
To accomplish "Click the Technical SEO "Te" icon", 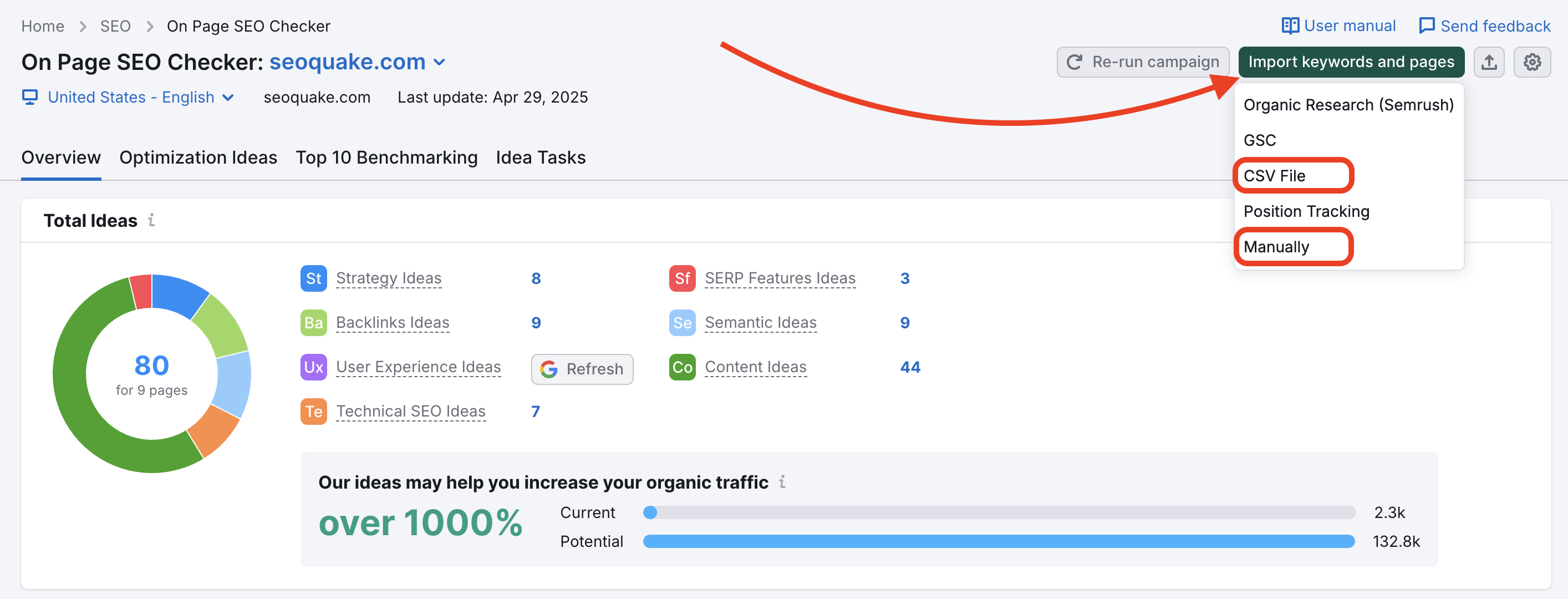I will [x=313, y=412].
